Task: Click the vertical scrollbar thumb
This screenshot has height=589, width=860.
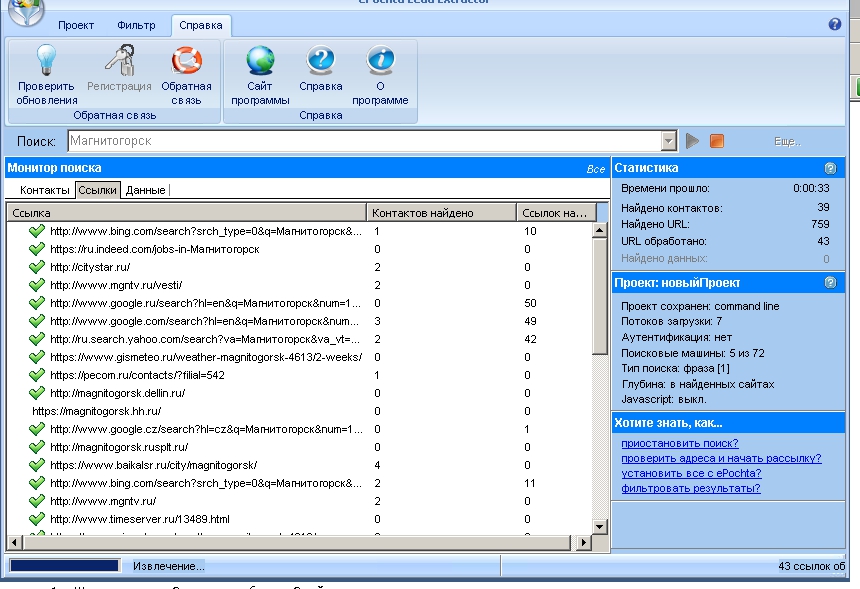Action: 599,297
